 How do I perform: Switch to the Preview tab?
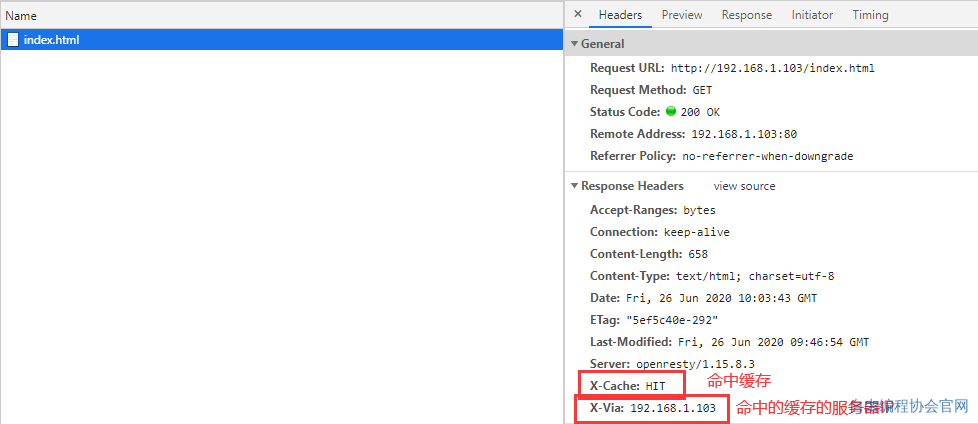(x=681, y=15)
